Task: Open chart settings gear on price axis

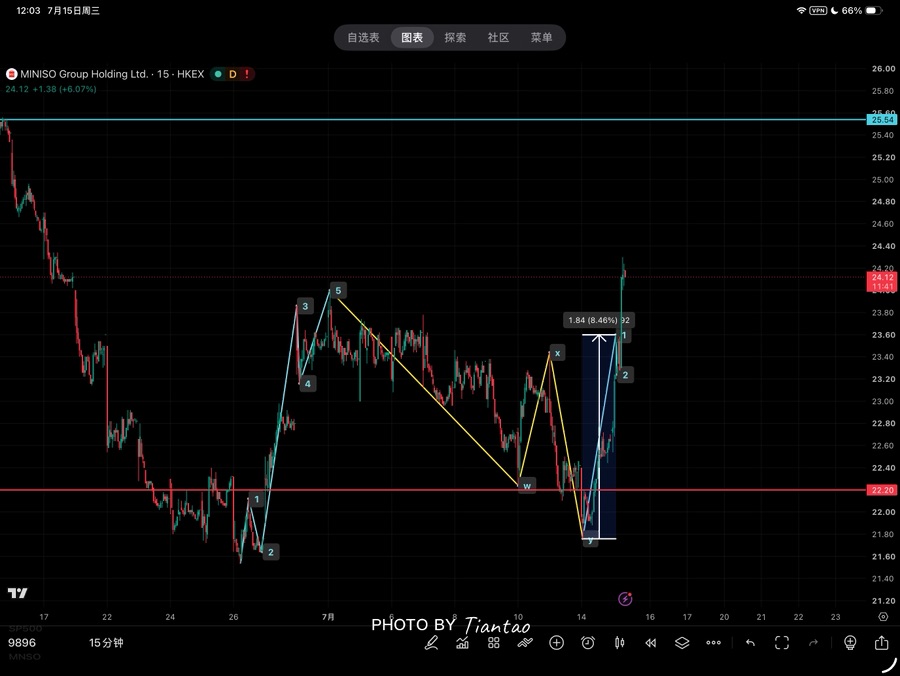Action: point(883,617)
